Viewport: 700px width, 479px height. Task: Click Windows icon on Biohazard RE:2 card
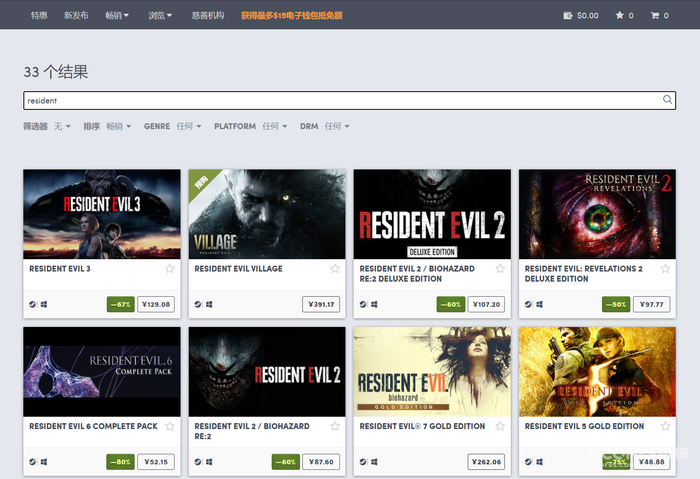point(209,462)
